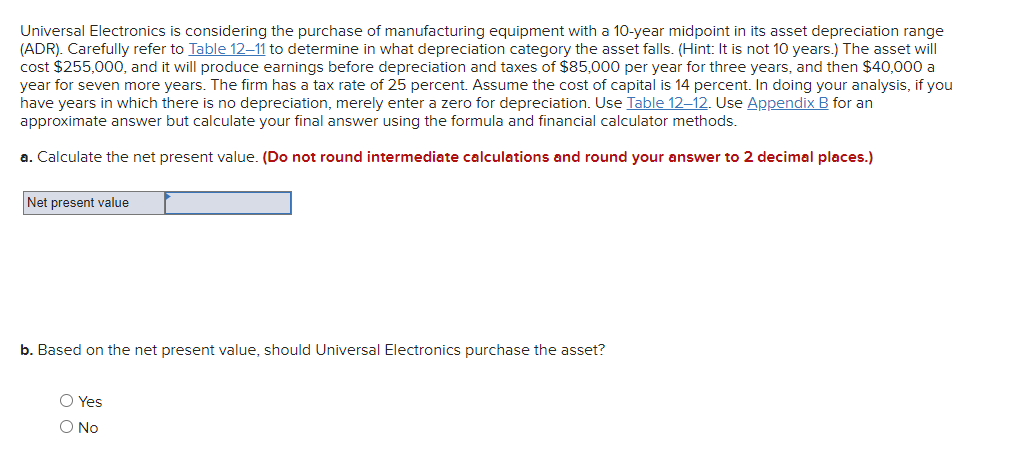
Task: Open the Appendix B link
Action: click(x=788, y=103)
